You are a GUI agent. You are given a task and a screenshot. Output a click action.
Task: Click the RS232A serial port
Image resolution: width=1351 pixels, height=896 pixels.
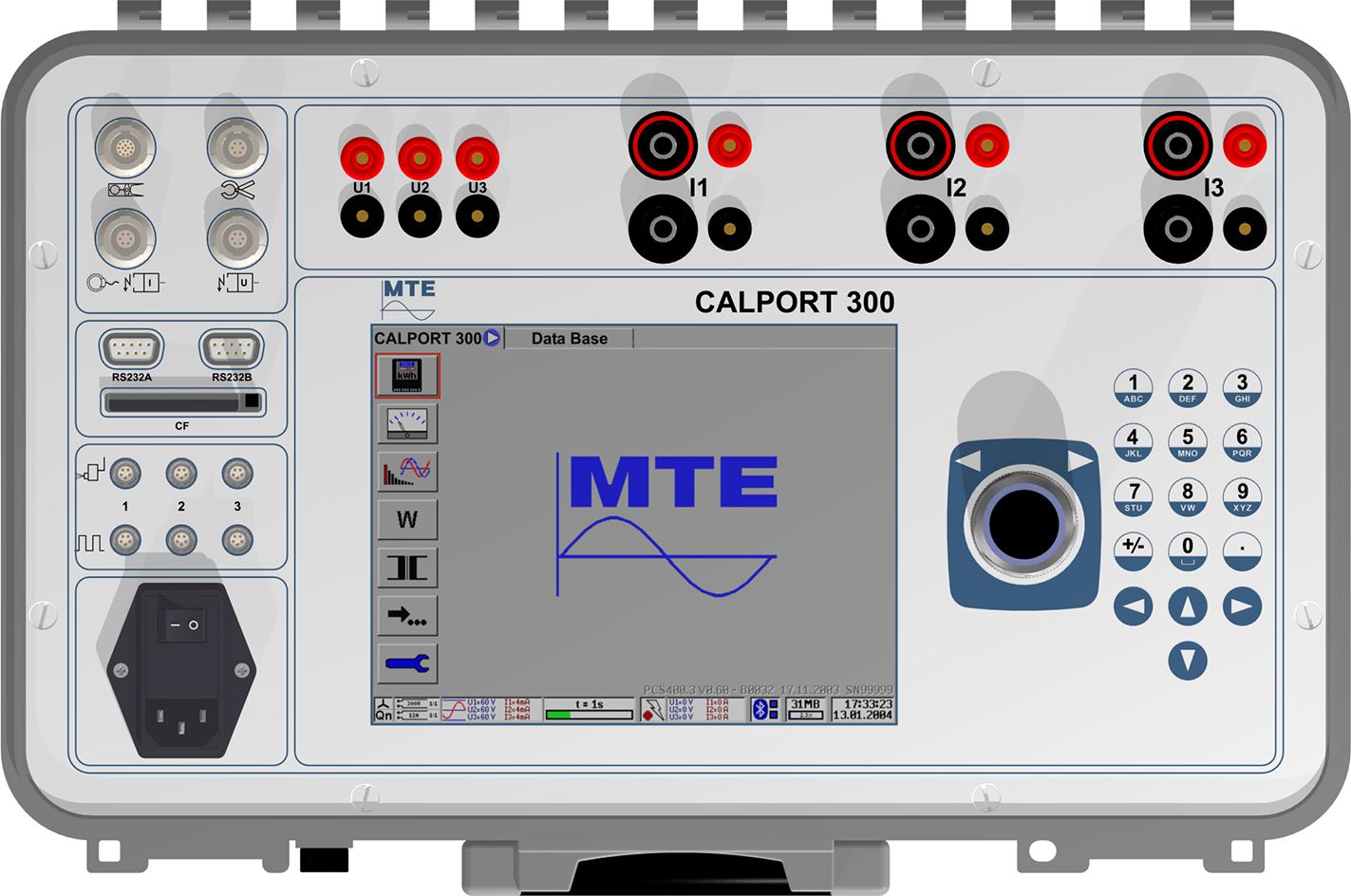pos(132,350)
